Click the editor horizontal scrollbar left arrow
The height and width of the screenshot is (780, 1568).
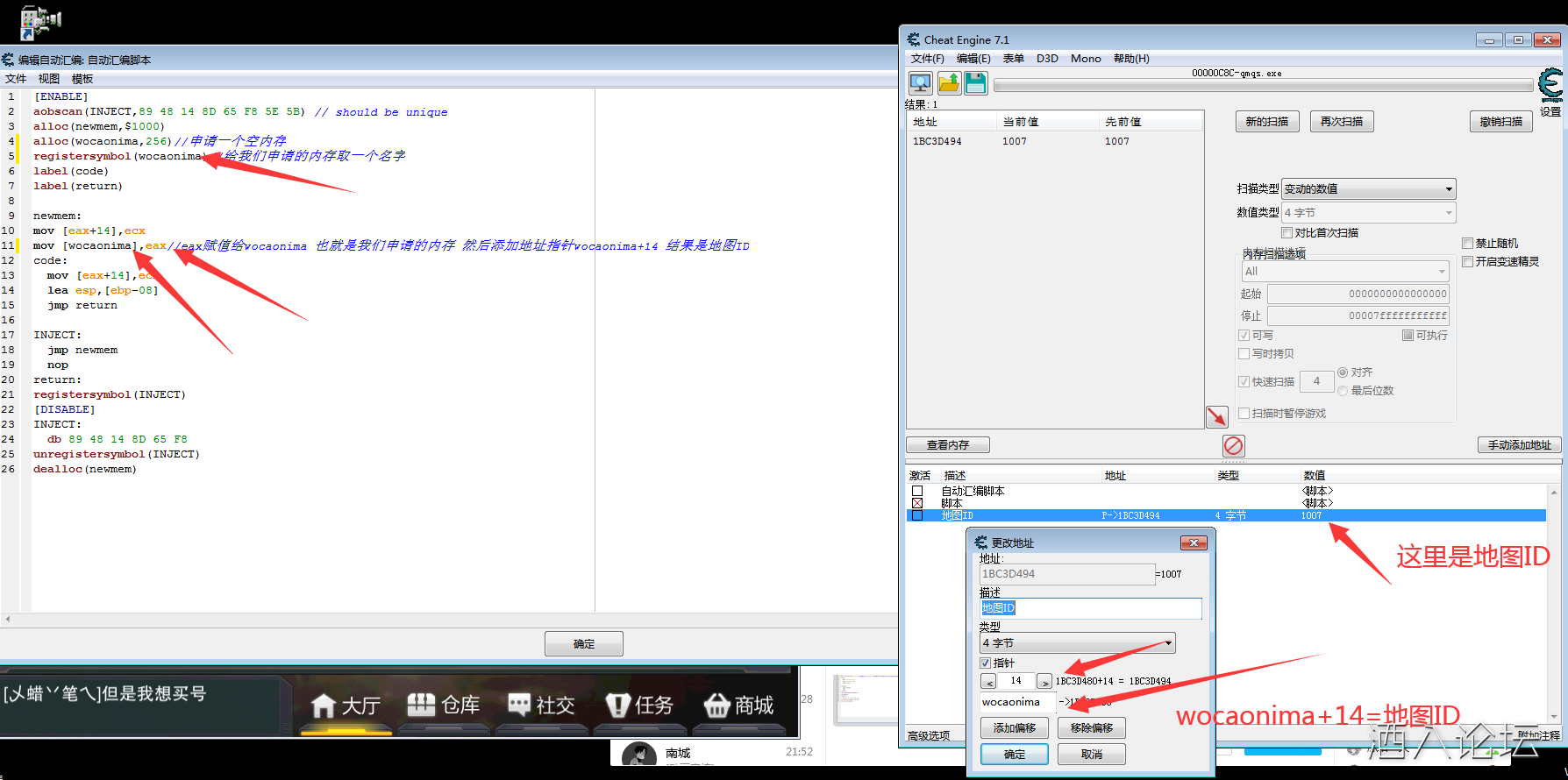[x=8, y=619]
